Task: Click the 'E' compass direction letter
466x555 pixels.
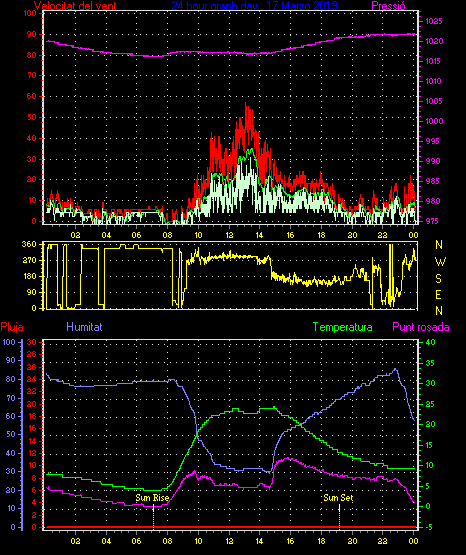Action: [438, 295]
